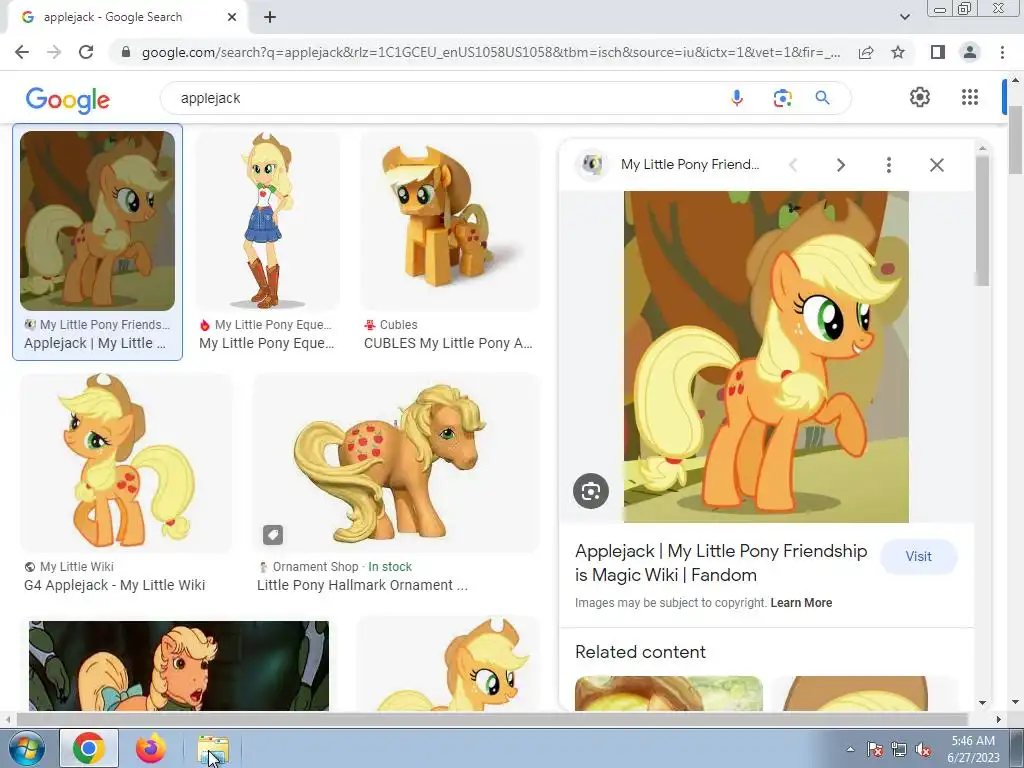Click the network tray icon
Image resolution: width=1024 pixels, height=768 pixels.
pyautogui.click(x=899, y=750)
